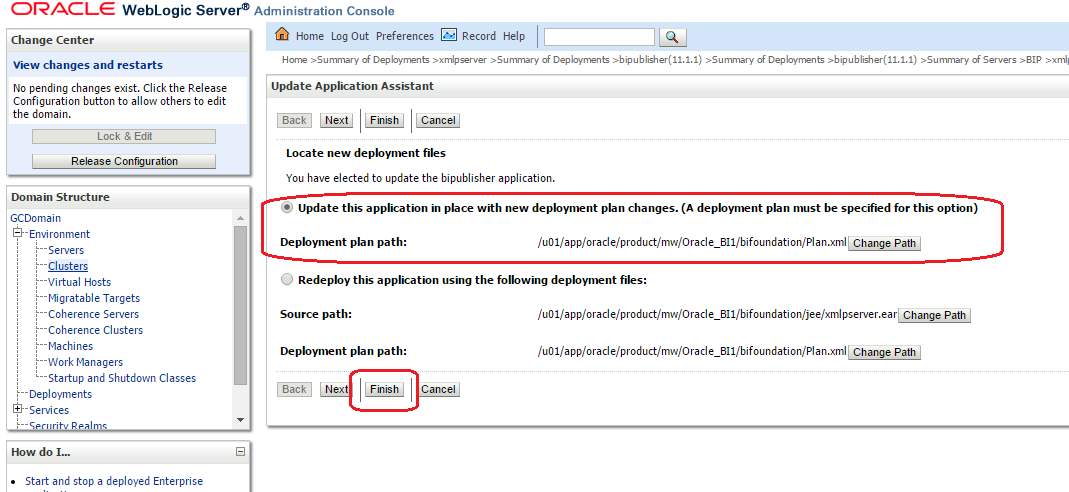Click the Locate new deployment files heading
The image size is (1069, 492).
(x=366, y=153)
